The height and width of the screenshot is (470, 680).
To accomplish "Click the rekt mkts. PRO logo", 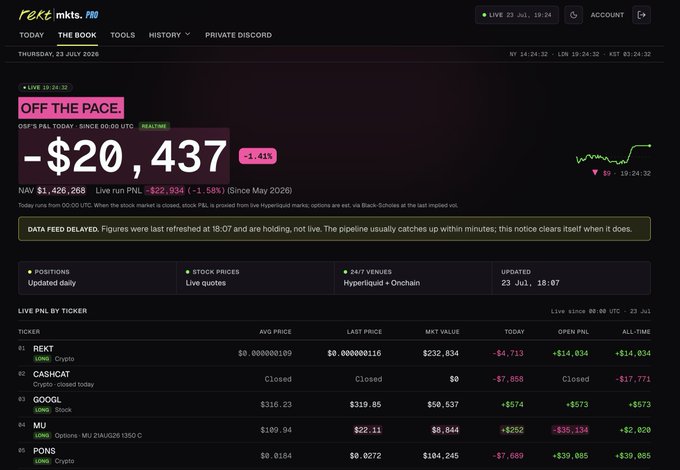I will click(59, 15).
